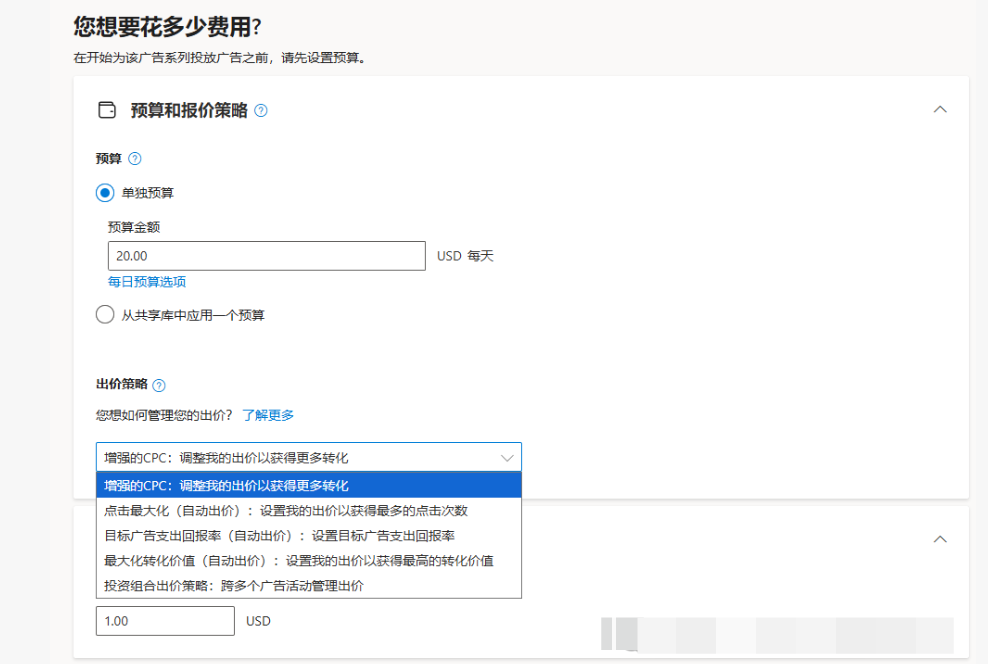This screenshot has width=988, height=664.
Task: Open the bid strategy combo box
Action: 300,456
